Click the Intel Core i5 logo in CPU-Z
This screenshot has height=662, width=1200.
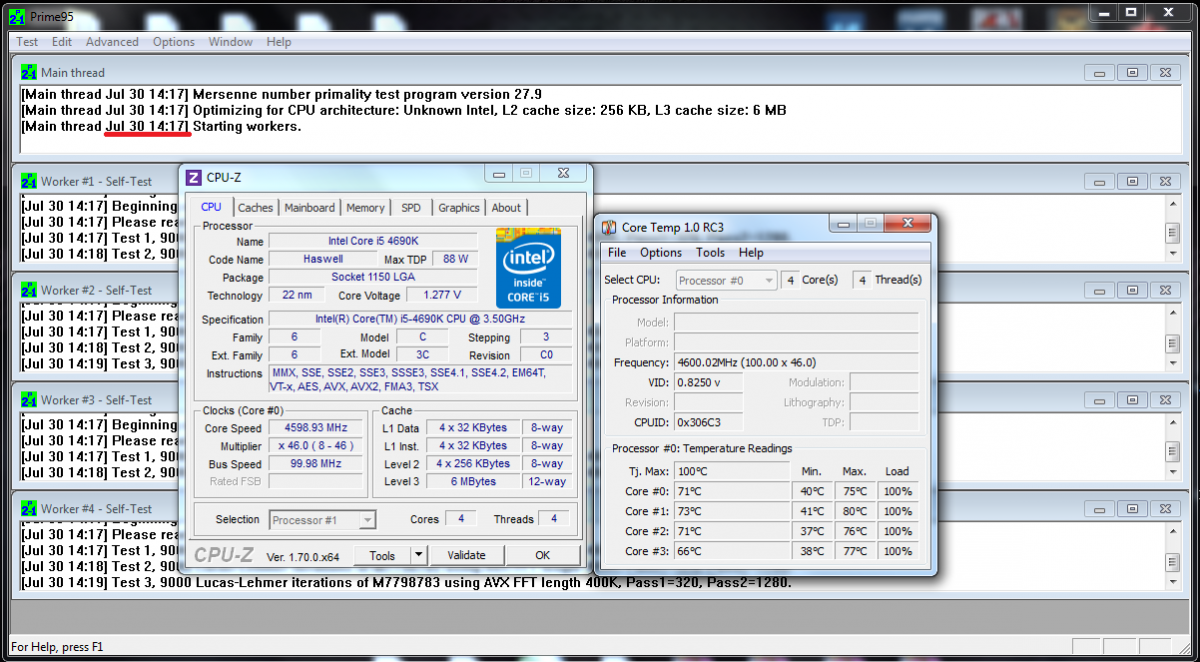[x=529, y=268]
